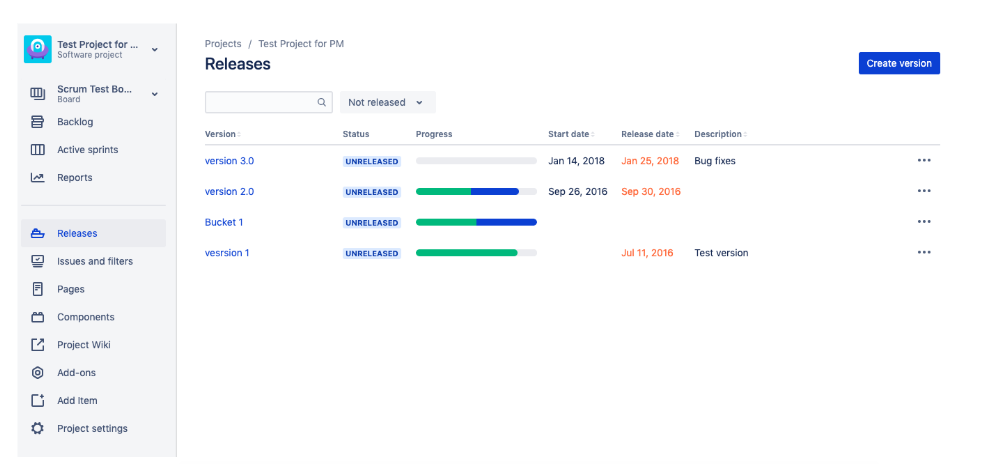Click version 2.0 progress bar
This screenshot has width=1002, height=464.
[476, 192]
